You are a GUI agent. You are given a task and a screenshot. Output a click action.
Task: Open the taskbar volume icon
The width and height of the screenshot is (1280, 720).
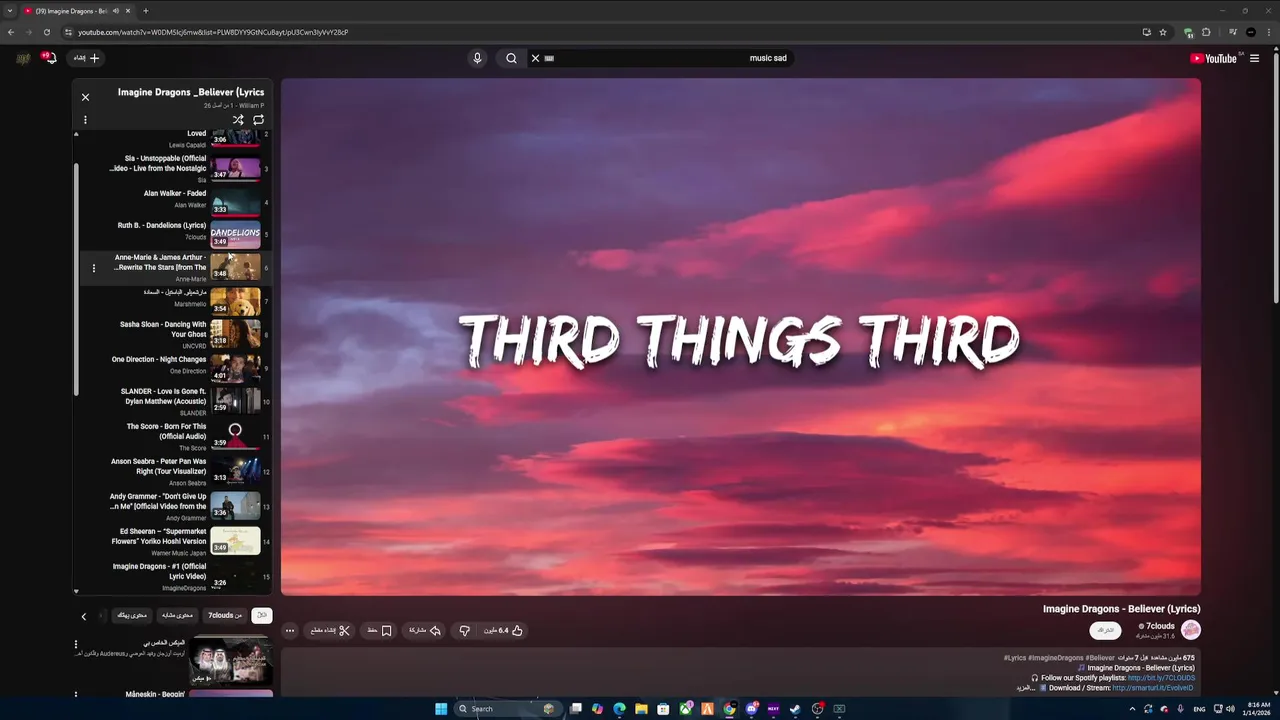pyautogui.click(x=1230, y=709)
